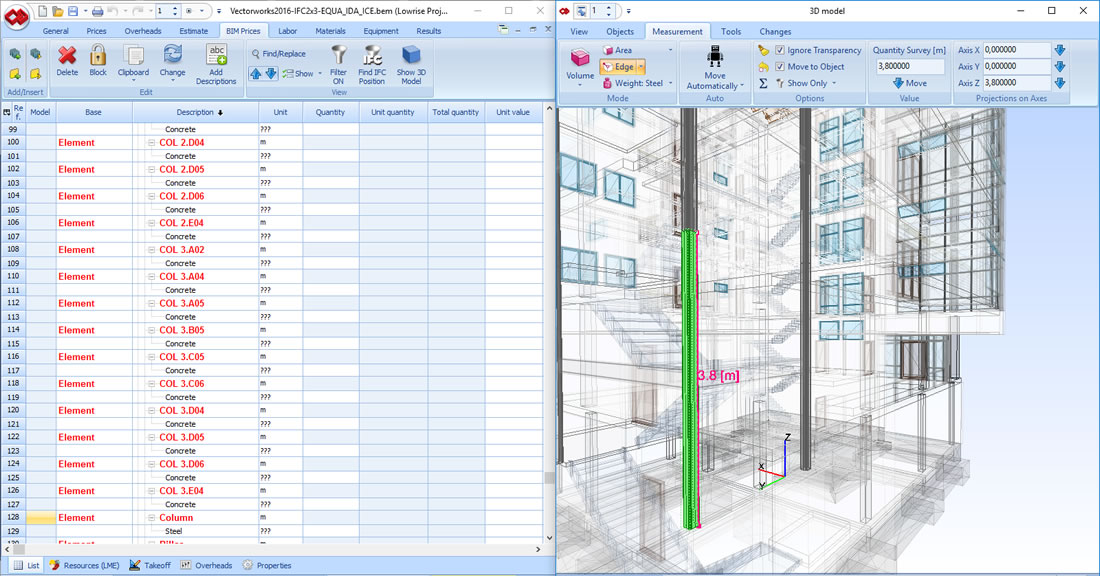The width and height of the screenshot is (1100, 576).
Task: Open the Tools tab in 3D model window
Action: pos(731,32)
